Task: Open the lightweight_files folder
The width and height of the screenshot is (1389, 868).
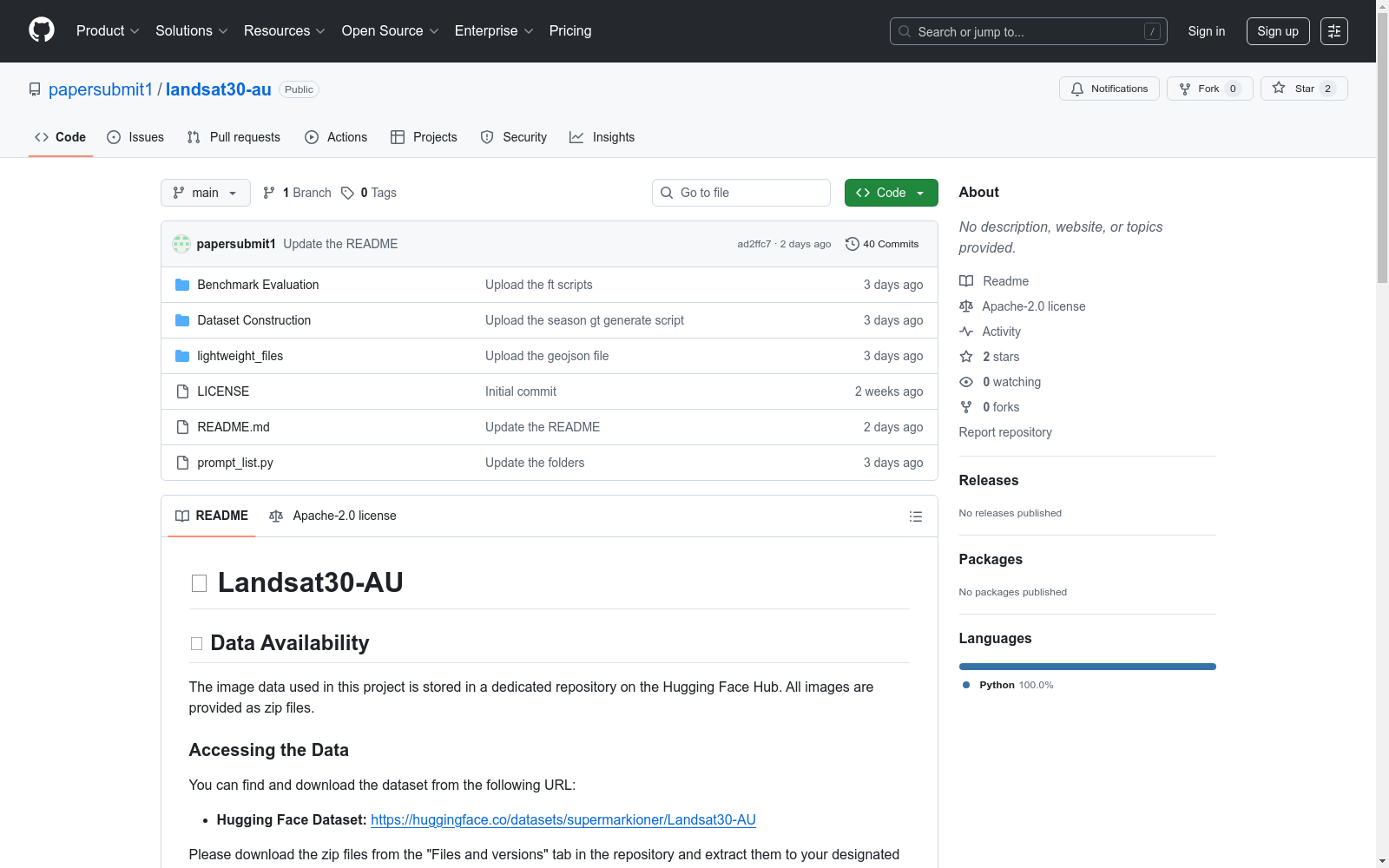Action: pyautogui.click(x=240, y=356)
